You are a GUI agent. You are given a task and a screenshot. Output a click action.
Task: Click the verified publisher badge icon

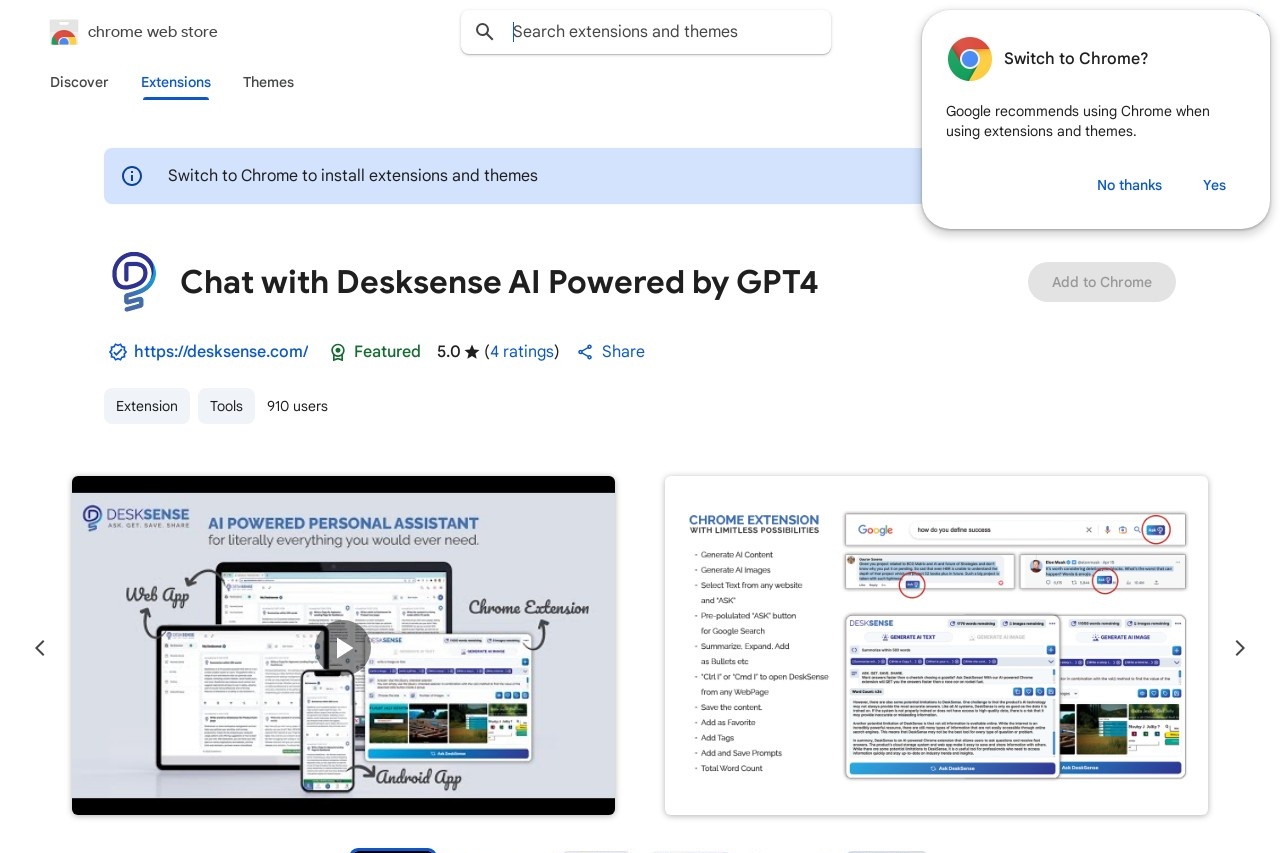118,352
